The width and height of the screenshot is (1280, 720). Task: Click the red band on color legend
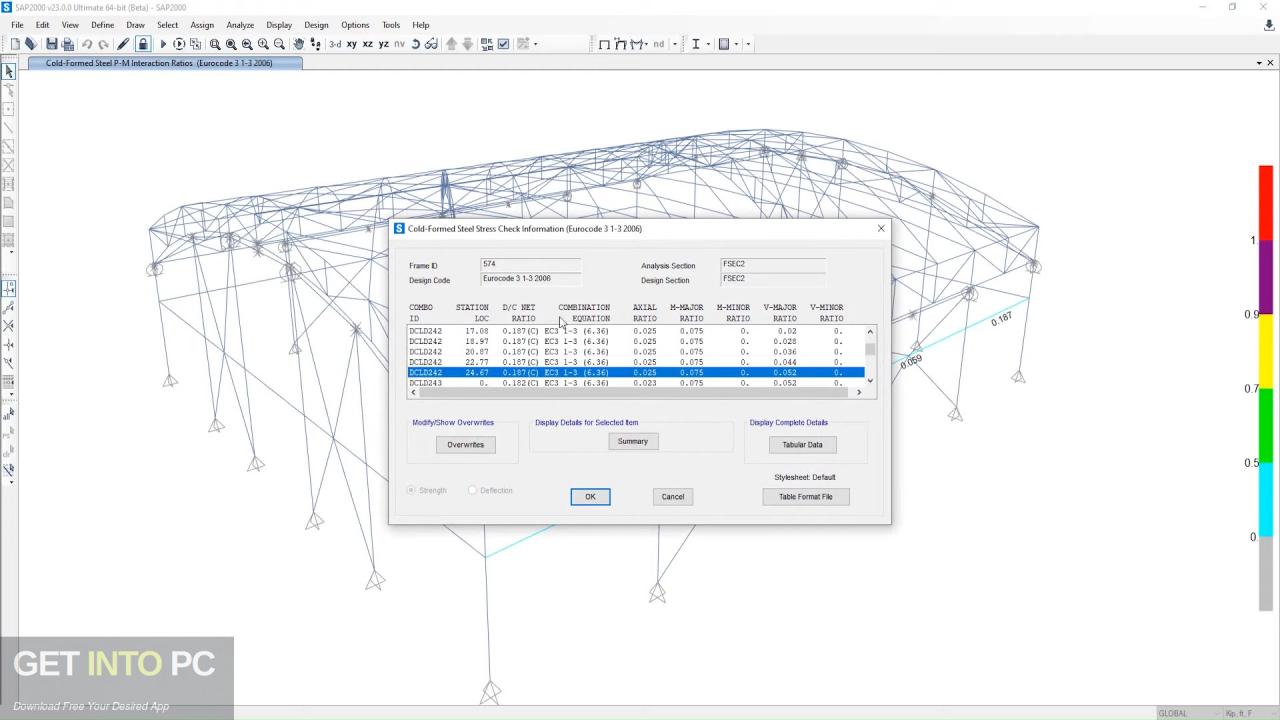1265,203
